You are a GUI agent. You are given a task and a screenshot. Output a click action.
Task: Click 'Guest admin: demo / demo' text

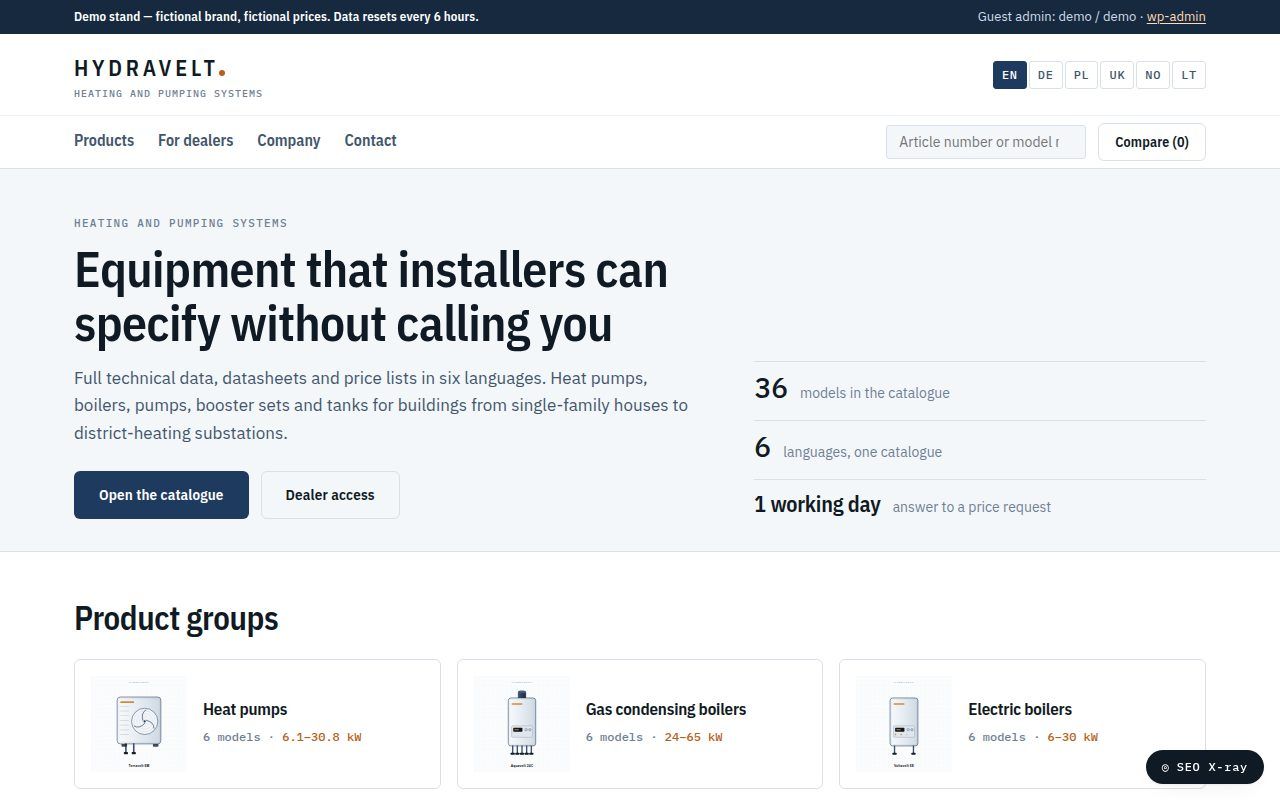[x=1056, y=17]
